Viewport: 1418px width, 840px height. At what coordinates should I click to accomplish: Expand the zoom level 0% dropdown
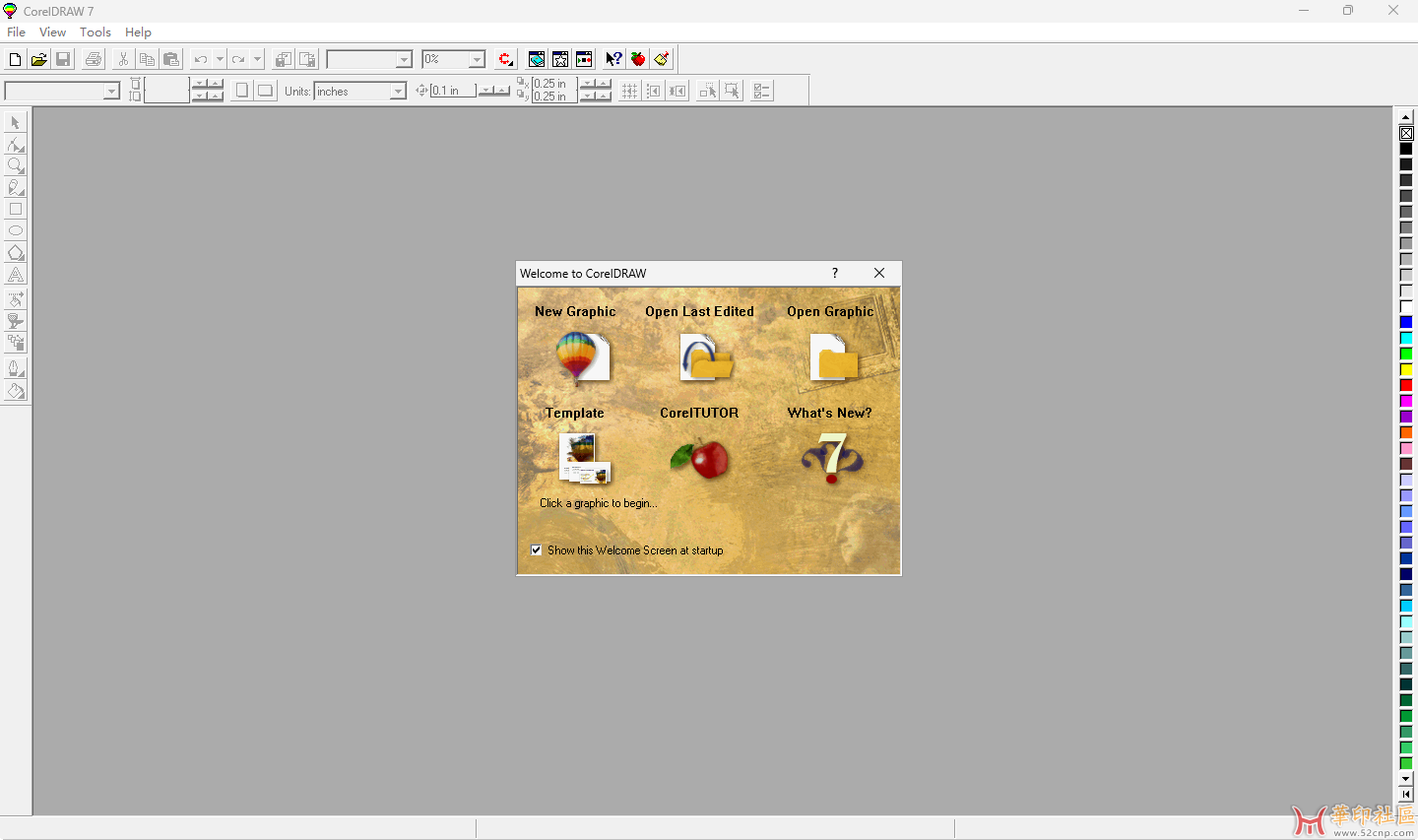click(x=477, y=59)
